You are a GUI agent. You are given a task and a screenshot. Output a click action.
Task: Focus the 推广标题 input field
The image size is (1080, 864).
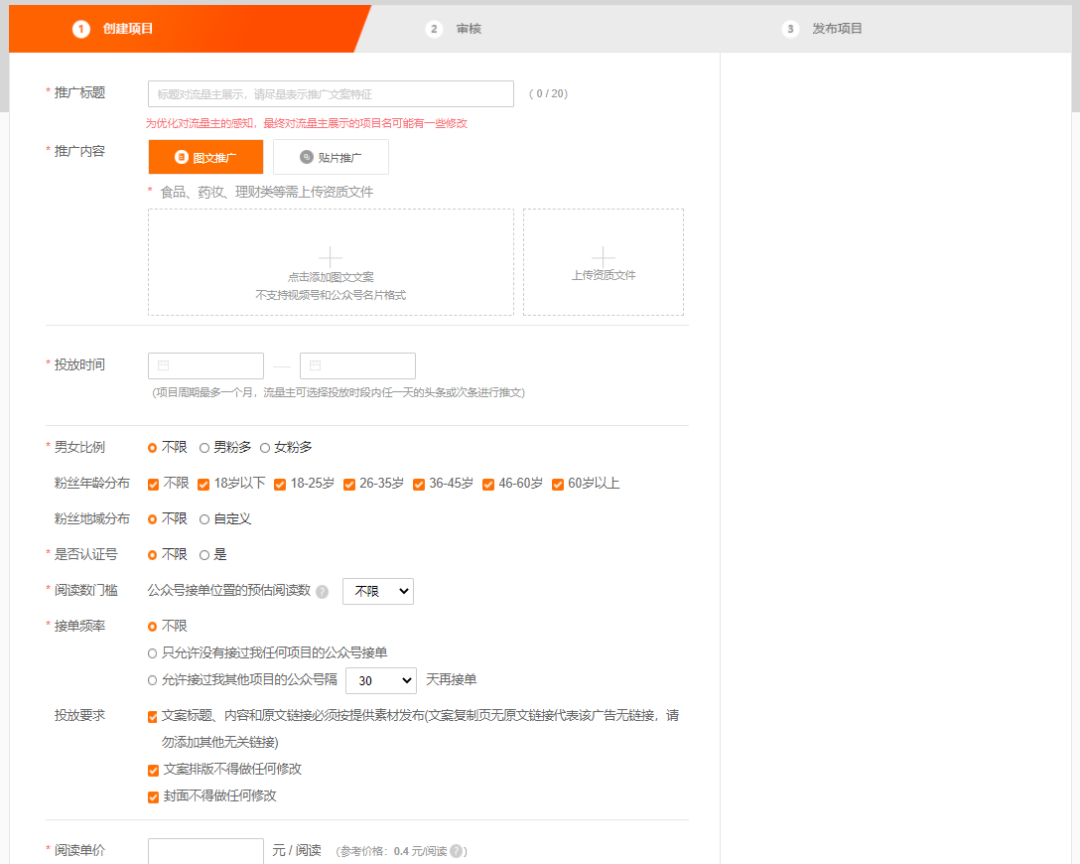tap(331, 94)
